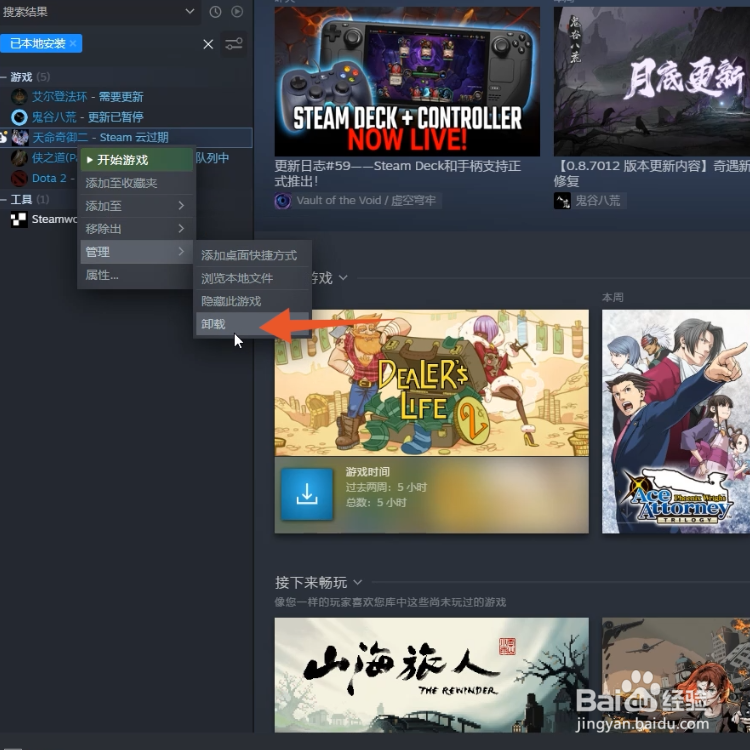Open the recent activity clock icon

tap(215, 12)
